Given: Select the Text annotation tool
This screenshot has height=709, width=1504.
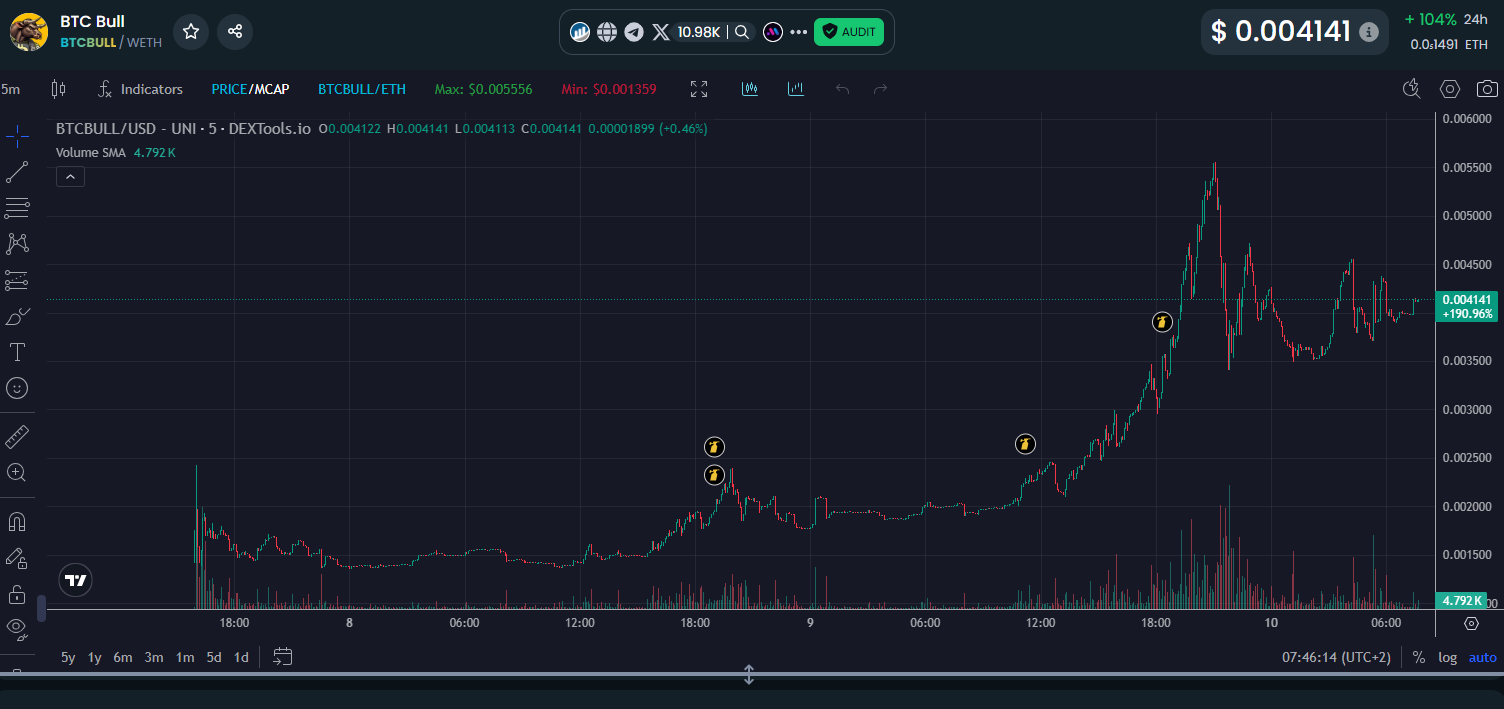Looking at the screenshot, I should coord(17,352).
